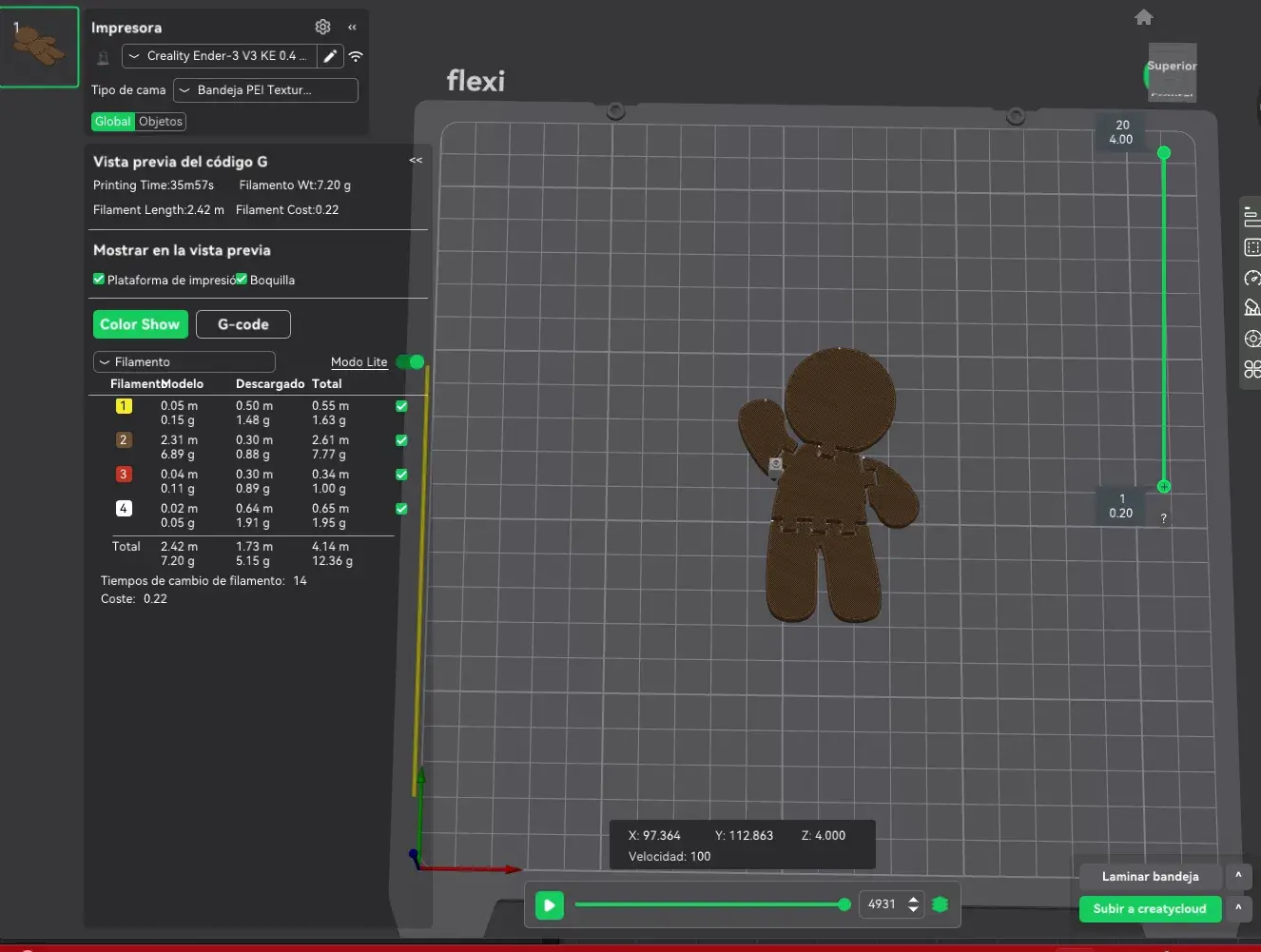The width and height of the screenshot is (1261, 952).
Task: Click the step number spinner arrows
Action: [914, 904]
